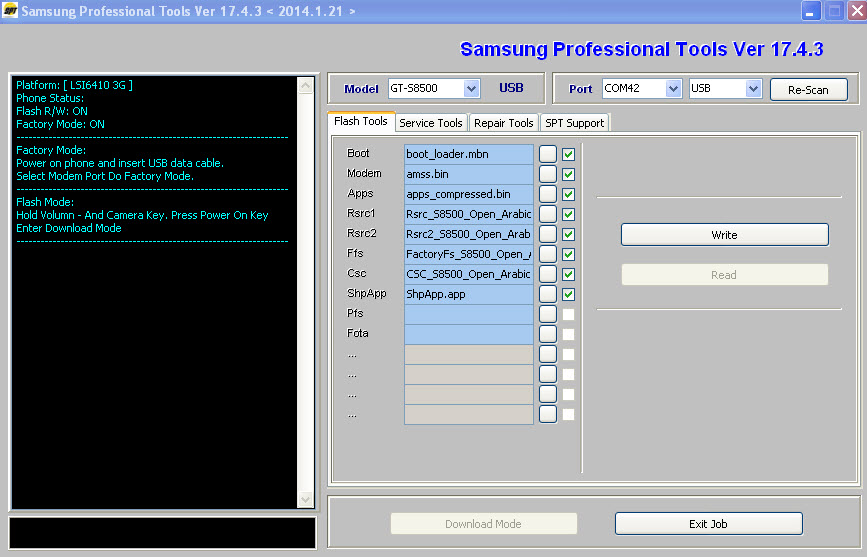Switch to the SPT Support tab
The image size is (867, 557).
point(574,123)
